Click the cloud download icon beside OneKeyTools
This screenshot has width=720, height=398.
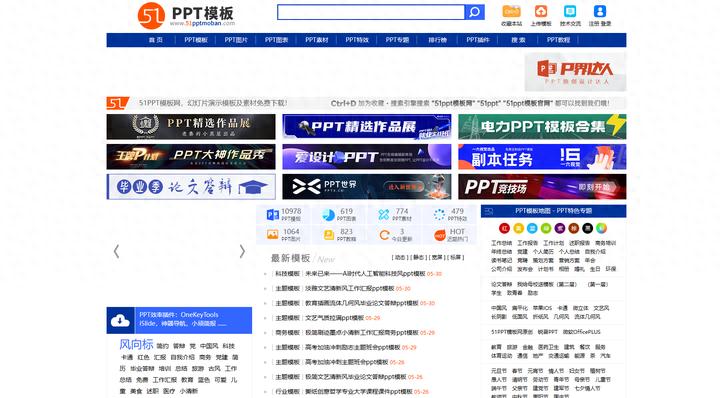pos(120,320)
